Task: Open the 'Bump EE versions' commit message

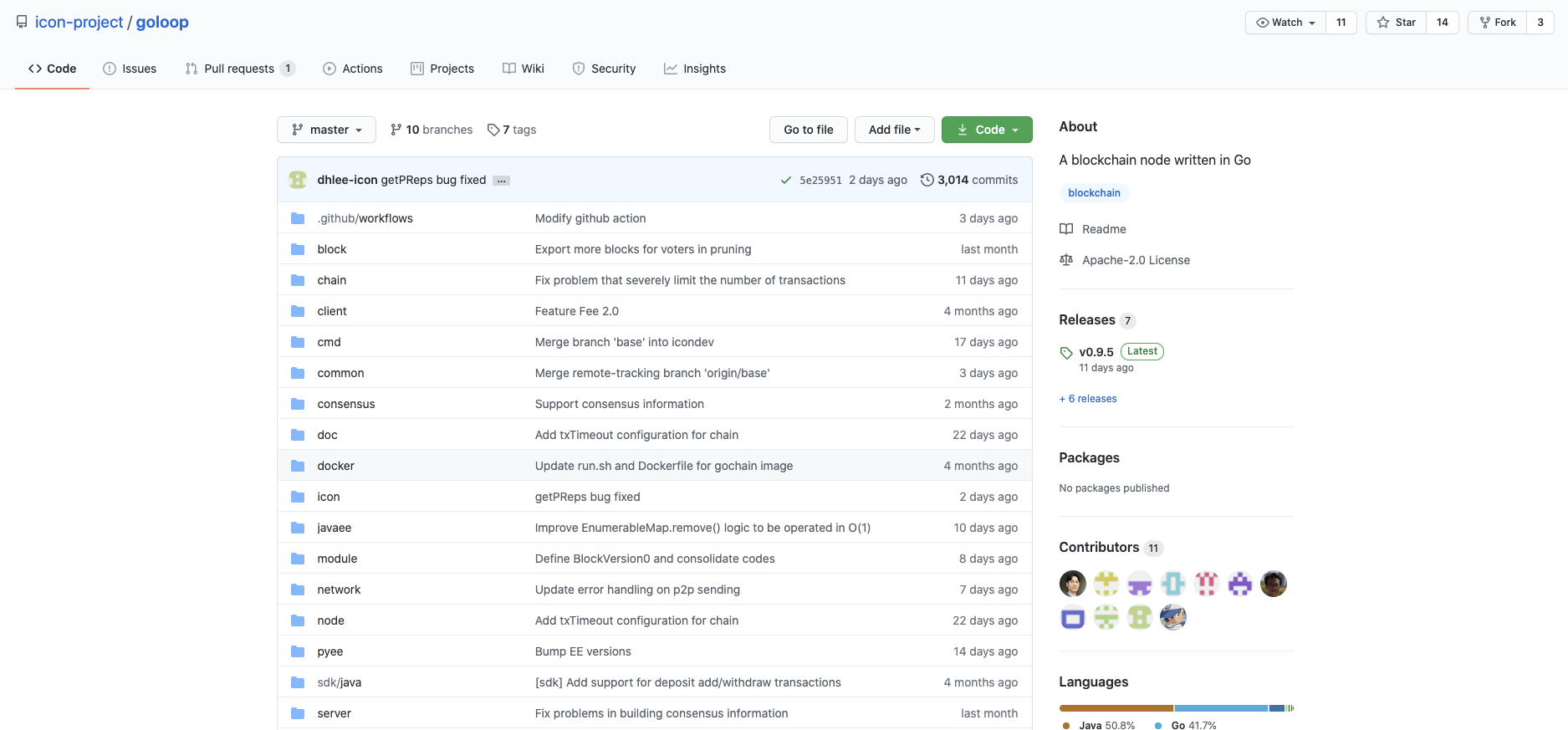Action: point(583,651)
